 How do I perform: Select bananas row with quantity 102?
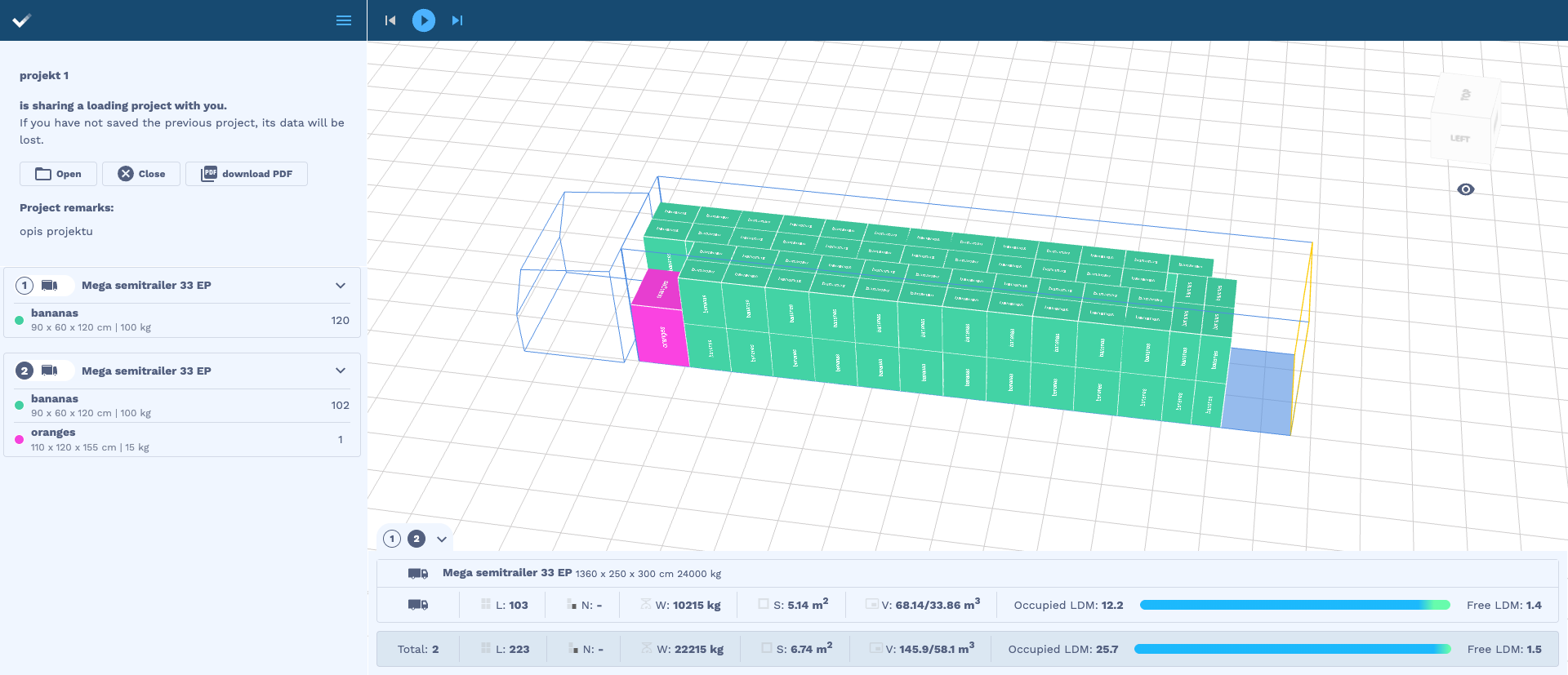coord(182,406)
